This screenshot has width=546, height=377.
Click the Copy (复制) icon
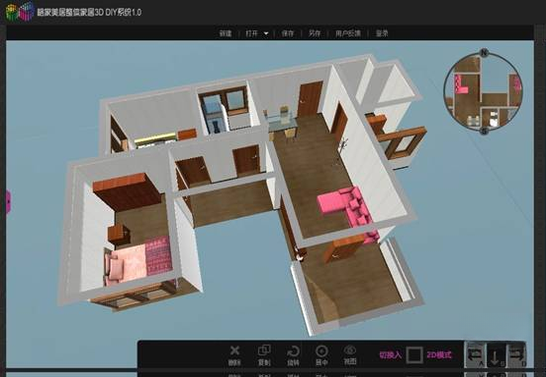click(264, 350)
